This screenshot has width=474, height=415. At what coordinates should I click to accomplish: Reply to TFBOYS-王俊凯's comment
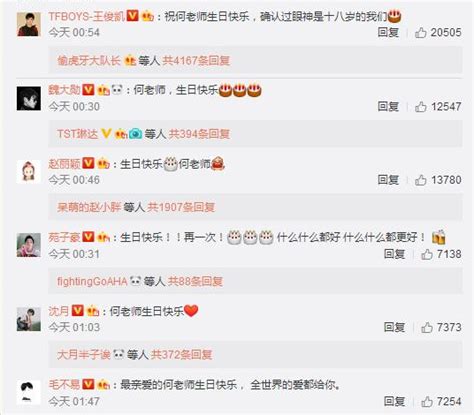coord(388,32)
